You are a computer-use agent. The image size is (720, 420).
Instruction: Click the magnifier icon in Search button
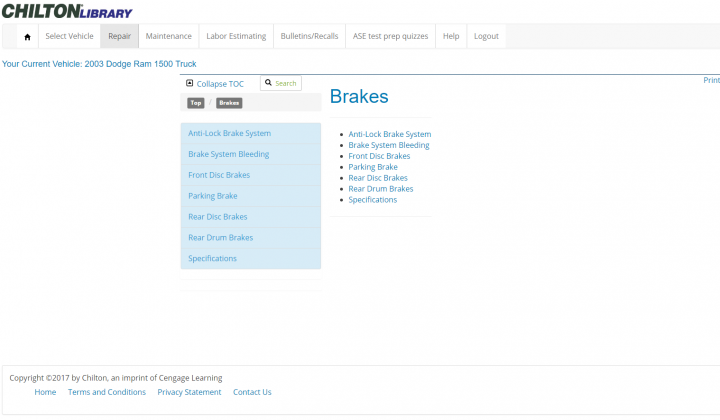[x=268, y=83]
